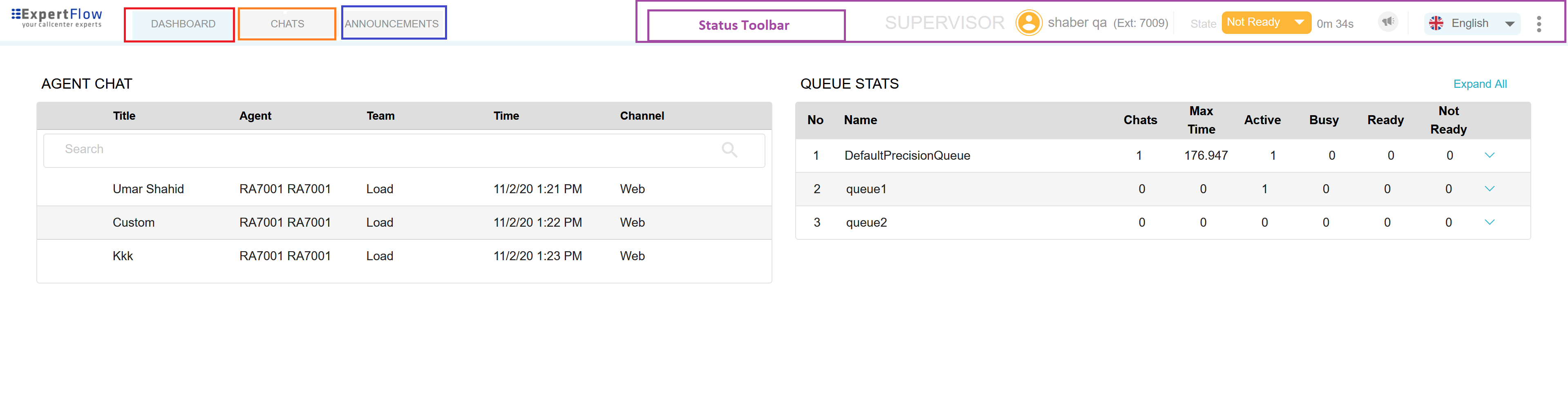Click the UK flag icon next to English
This screenshot has width=1568, height=406.
[x=1436, y=23]
